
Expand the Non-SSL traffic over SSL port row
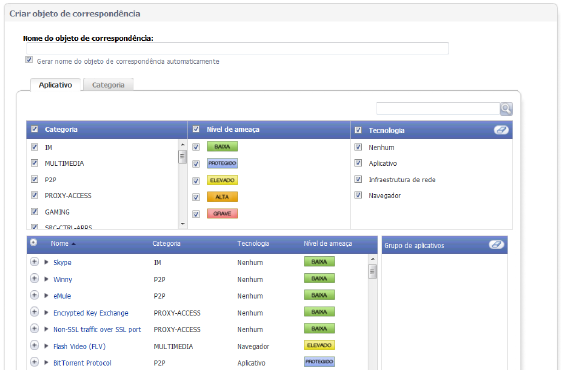tap(46, 329)
